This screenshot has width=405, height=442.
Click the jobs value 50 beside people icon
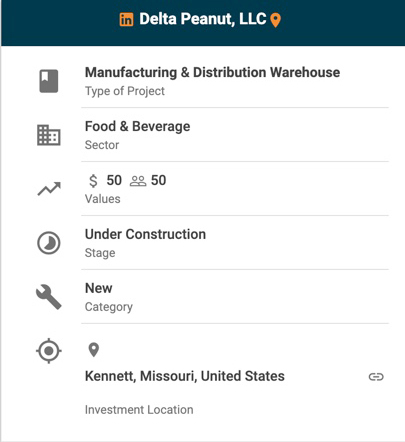158,180
